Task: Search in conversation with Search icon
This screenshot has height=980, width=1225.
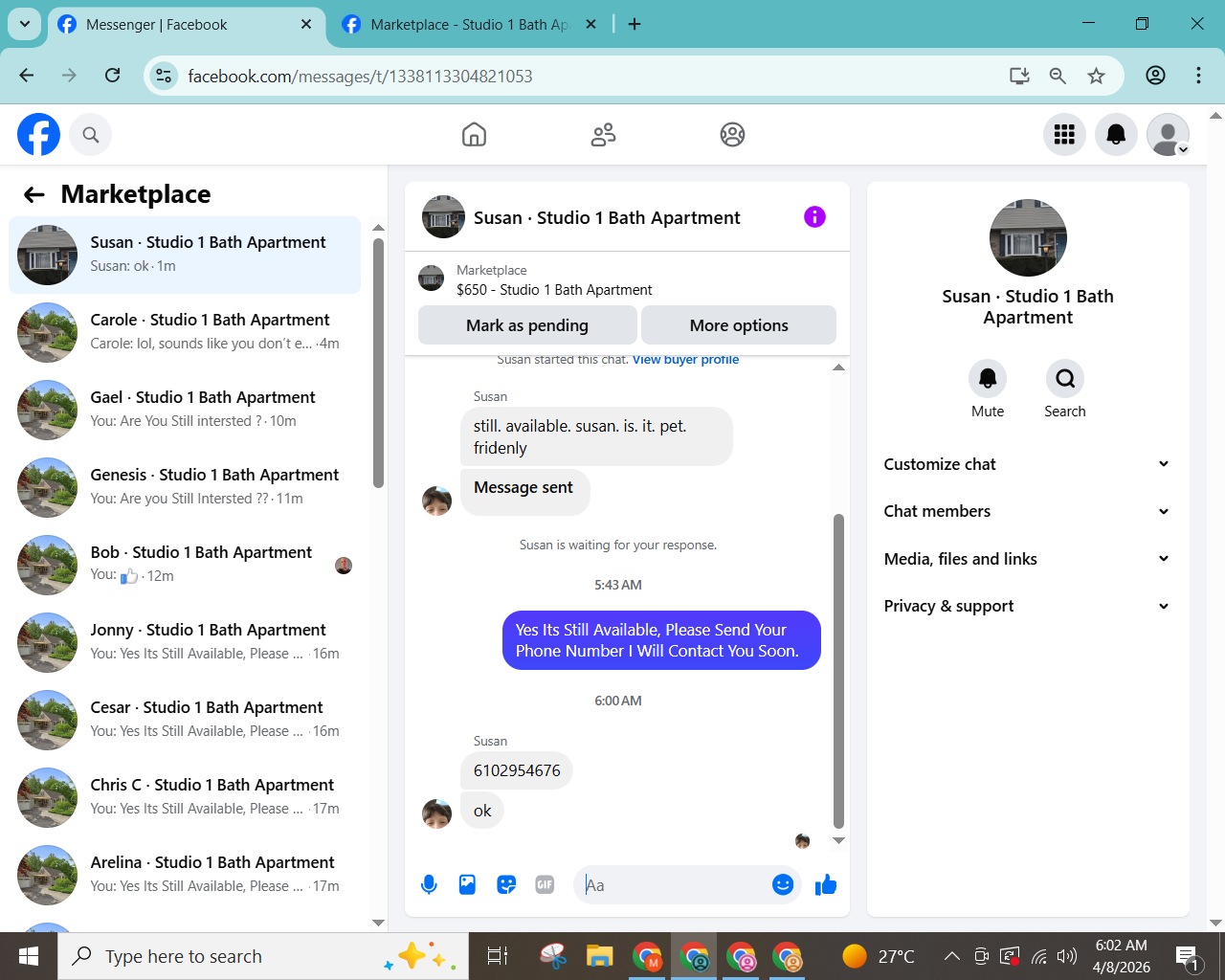Action: [1065, 379]
